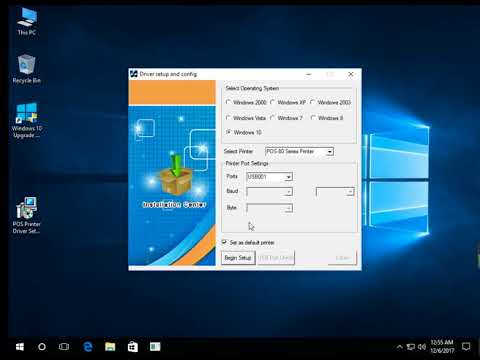
Task: Open This PC desktop icon
Action: pos(27,21)
